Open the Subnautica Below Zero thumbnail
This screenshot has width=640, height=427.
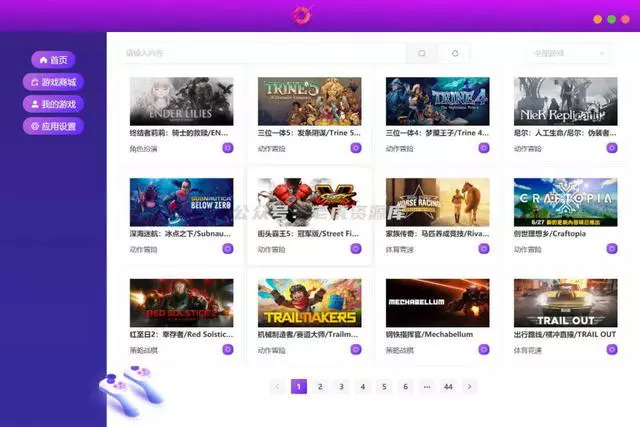[x=182, y=202]
